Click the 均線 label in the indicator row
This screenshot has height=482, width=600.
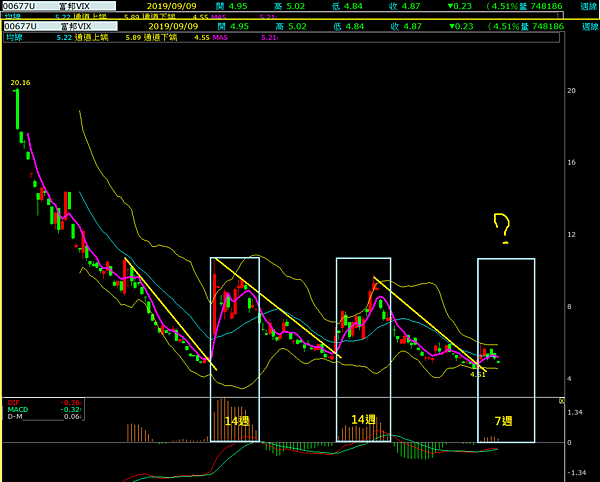[x=14, y=37]
